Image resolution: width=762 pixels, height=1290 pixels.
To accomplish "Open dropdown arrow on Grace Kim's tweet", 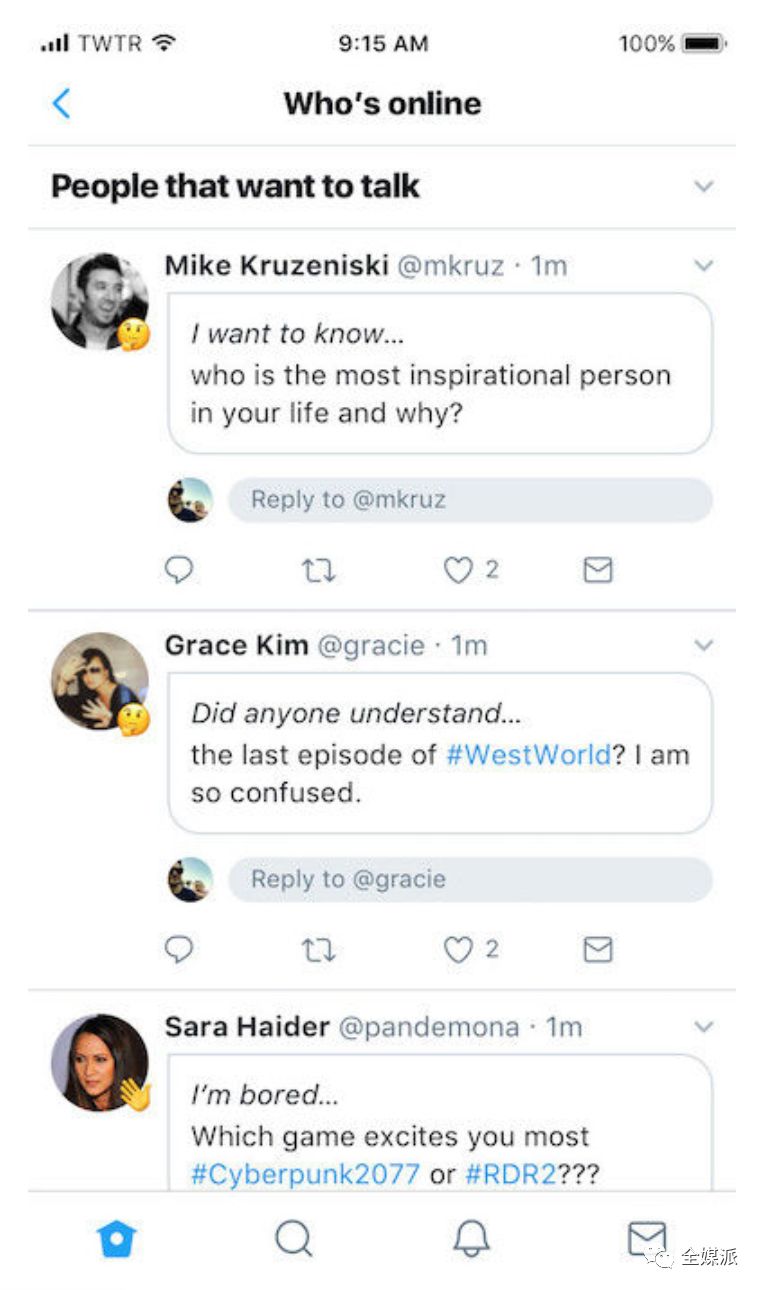I will pos(704,645).
